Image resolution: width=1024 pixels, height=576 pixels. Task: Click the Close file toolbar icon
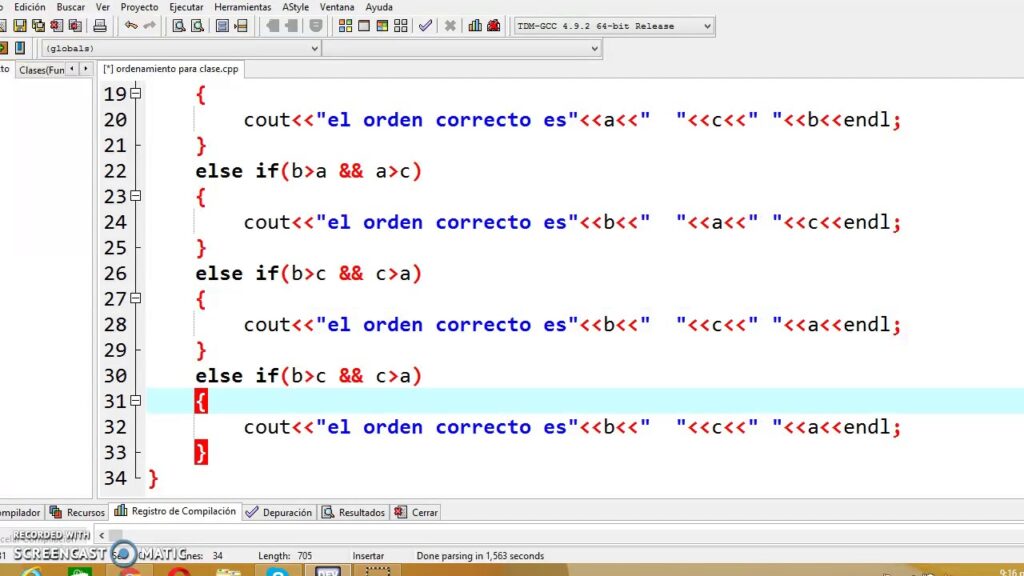(x=57, y=26)
